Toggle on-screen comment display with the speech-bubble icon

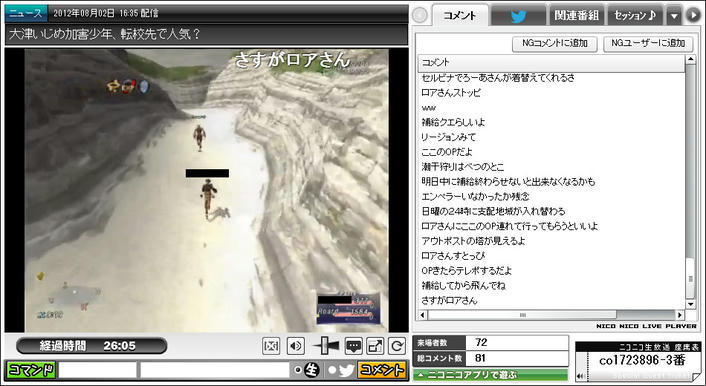354,346
